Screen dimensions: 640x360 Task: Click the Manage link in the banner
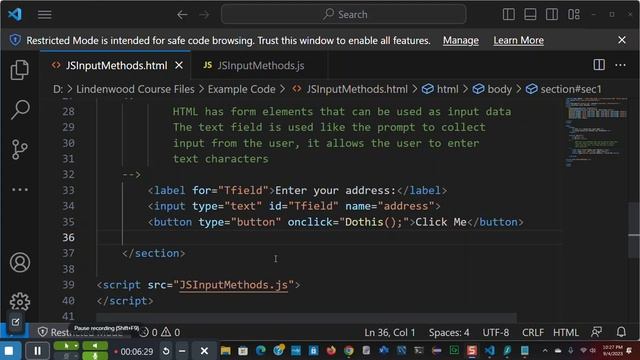pos(461,40)
